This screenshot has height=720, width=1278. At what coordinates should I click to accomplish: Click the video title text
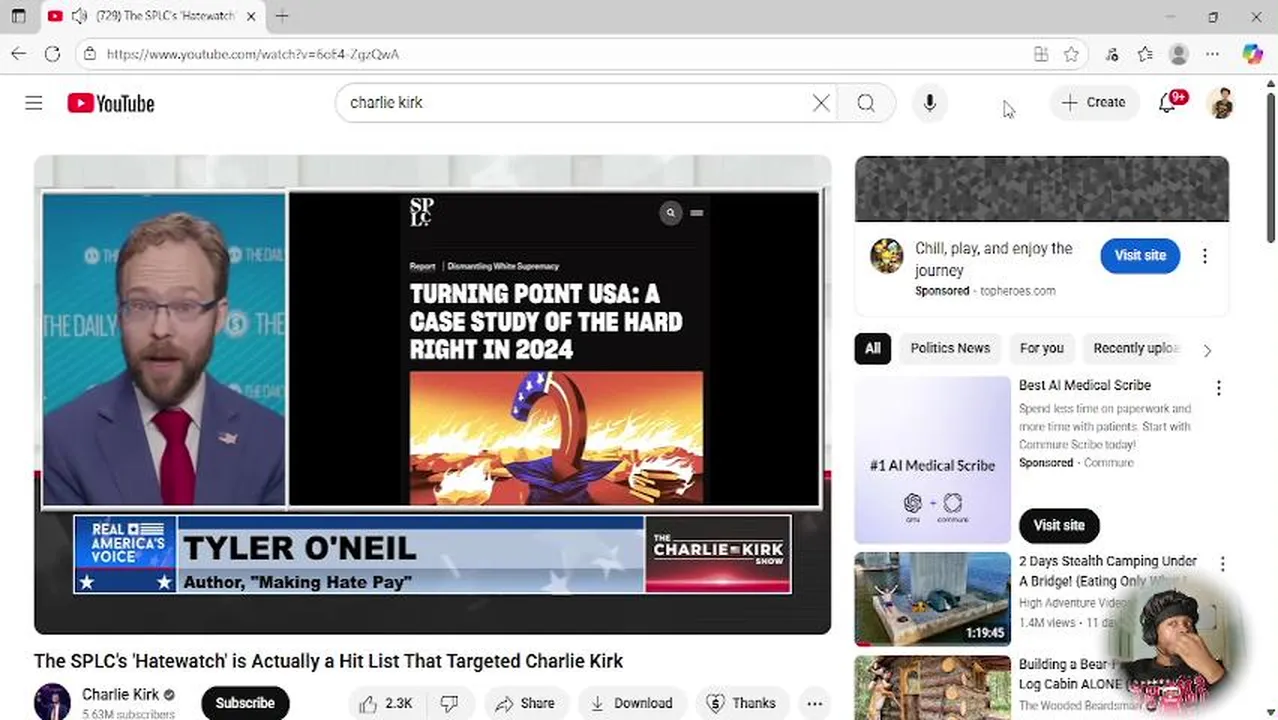(x=328, y=661)
